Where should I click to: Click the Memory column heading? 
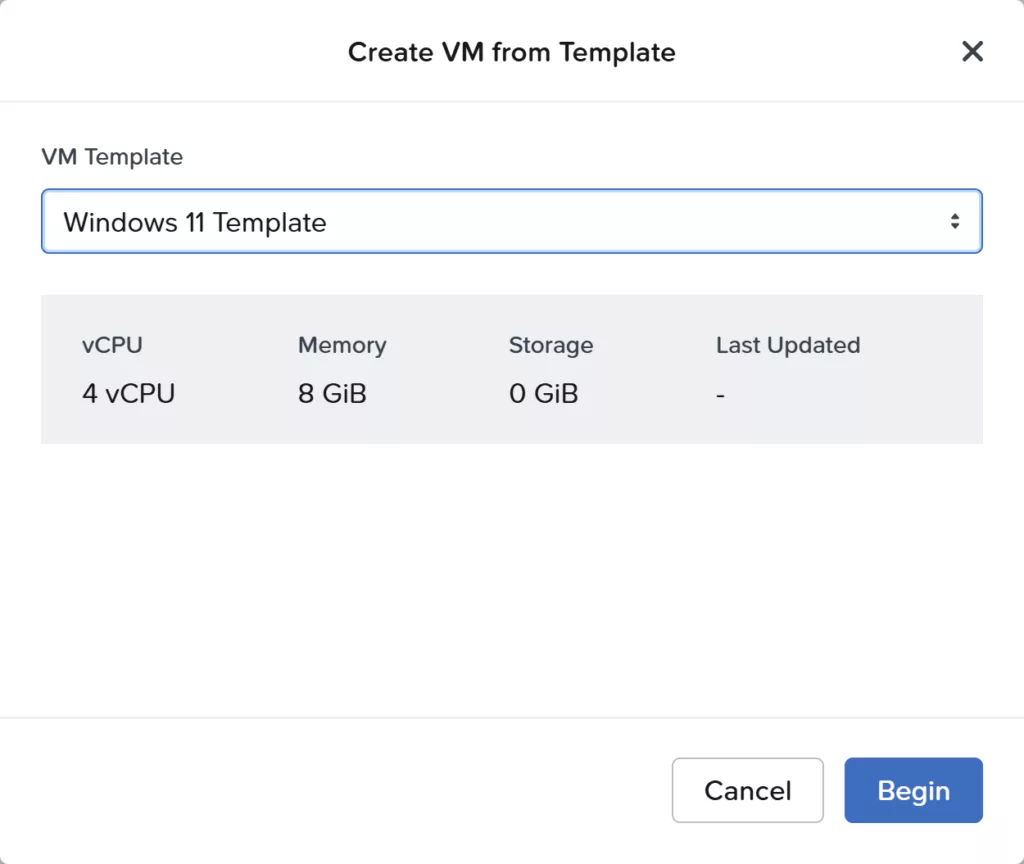pyautogui.click(x=341, y=346)
